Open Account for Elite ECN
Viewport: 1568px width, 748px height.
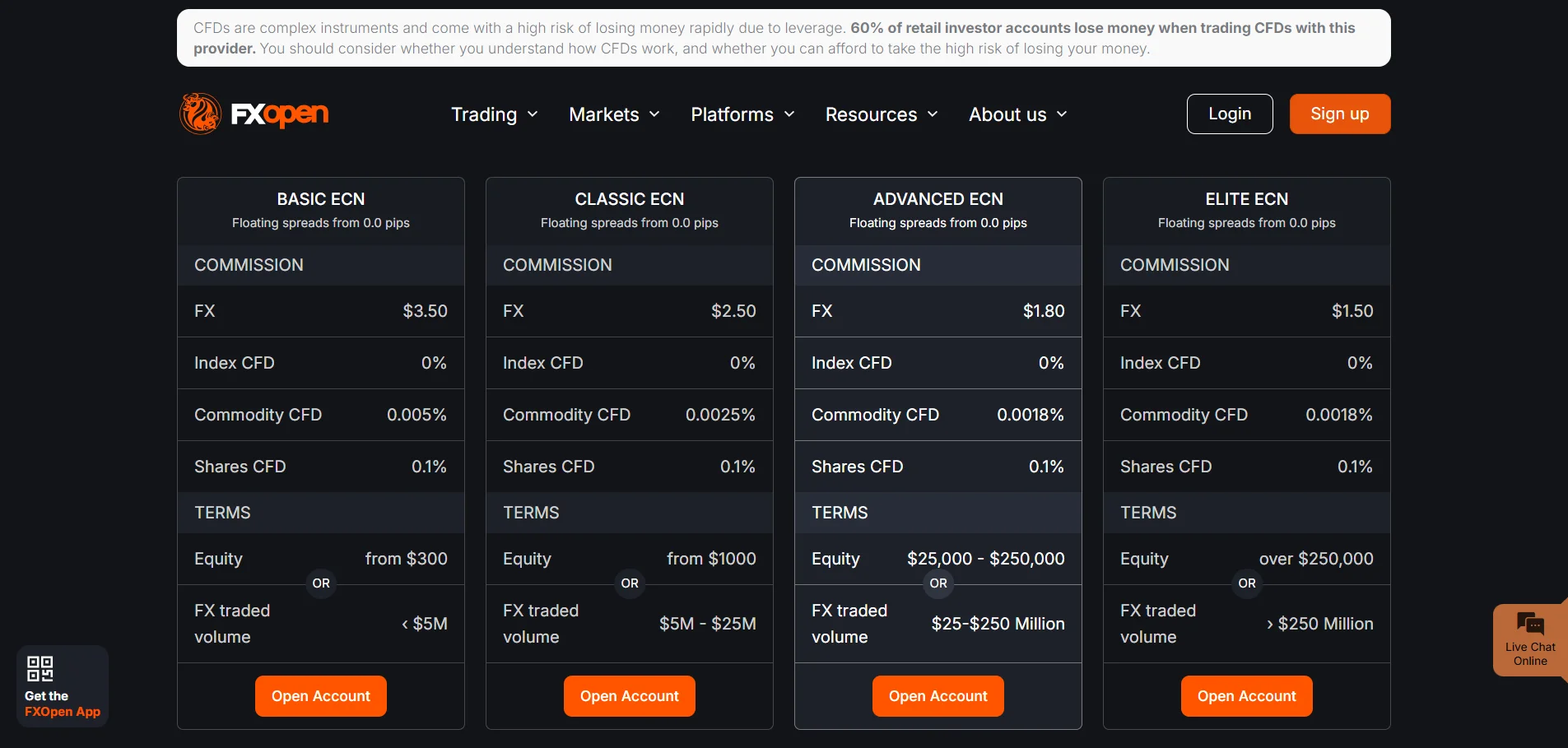point(1247,696)
